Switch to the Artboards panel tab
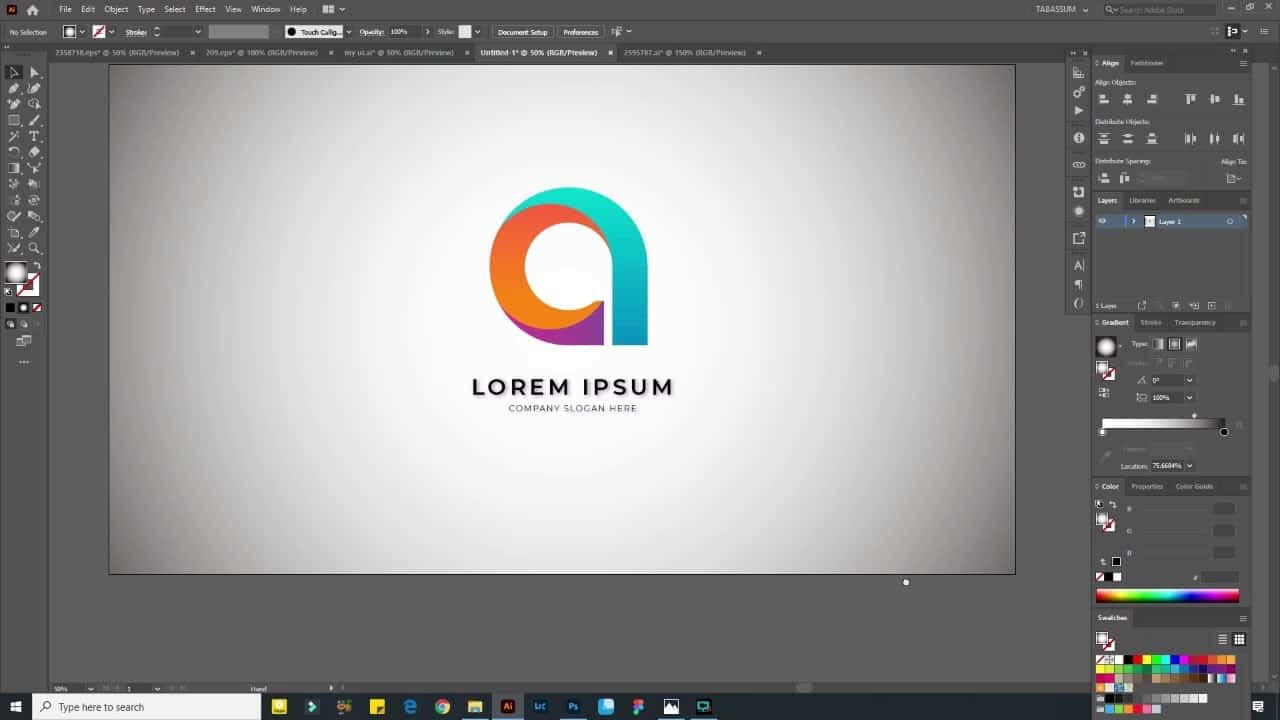Screen dimensions: 1280x720 click(1183, 200)
